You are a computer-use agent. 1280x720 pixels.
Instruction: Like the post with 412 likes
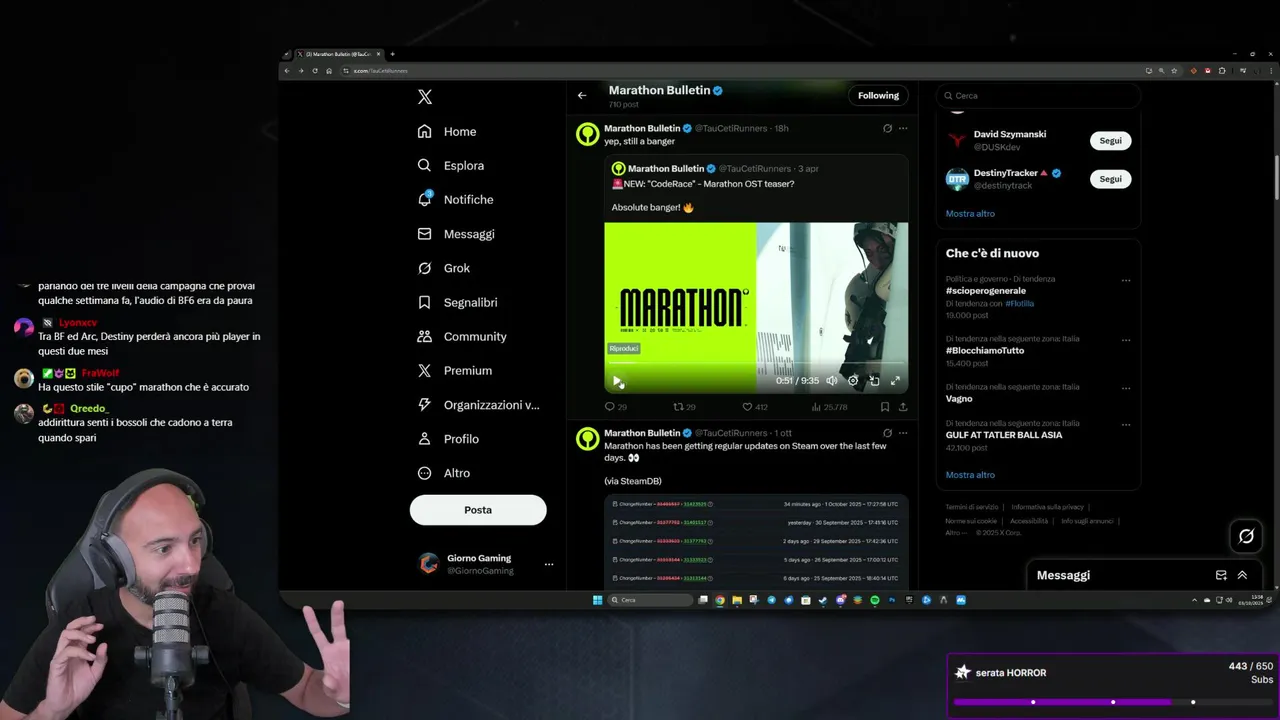click(754, 407)
